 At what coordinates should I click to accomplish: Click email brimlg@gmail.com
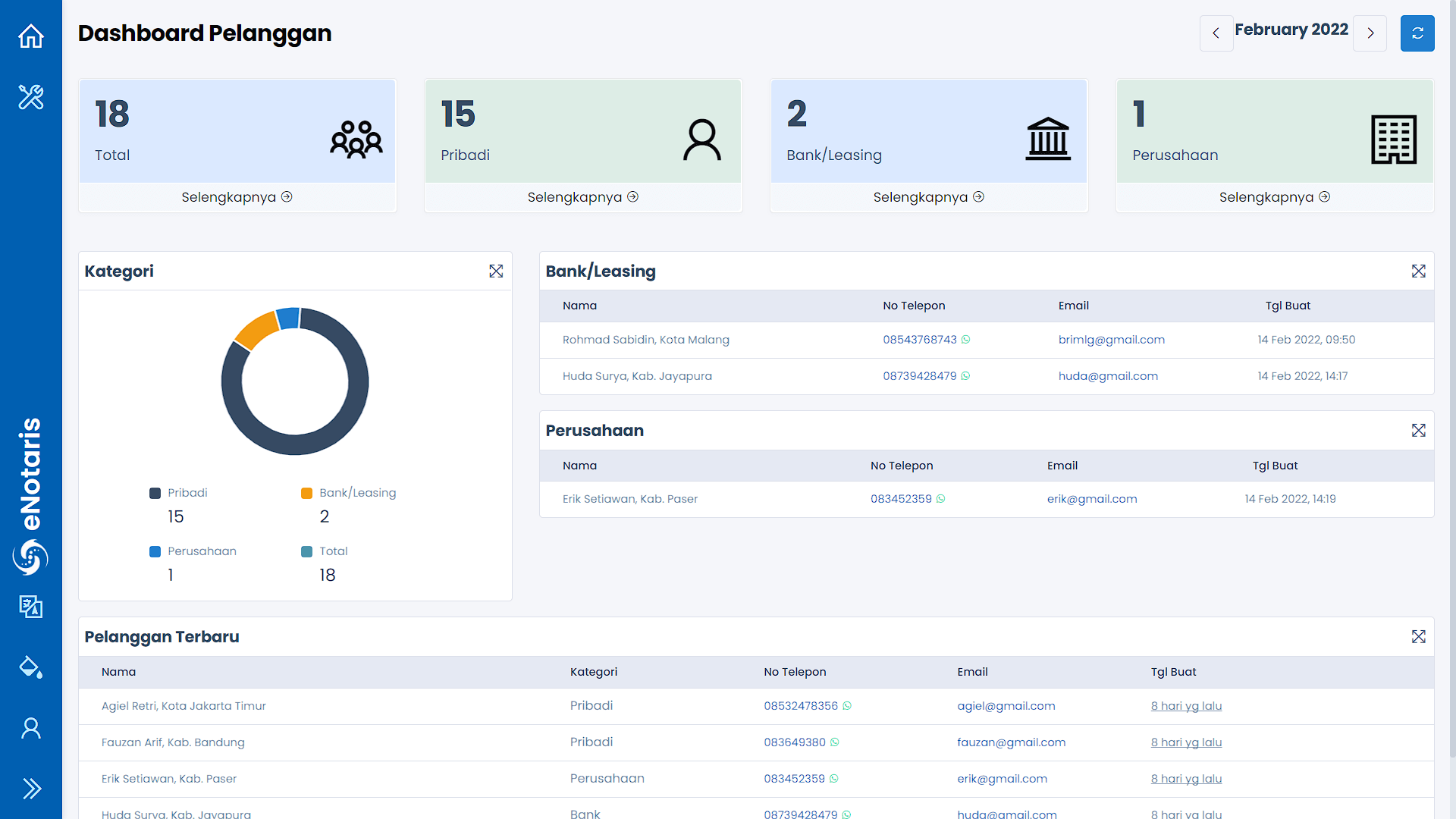1111,340
